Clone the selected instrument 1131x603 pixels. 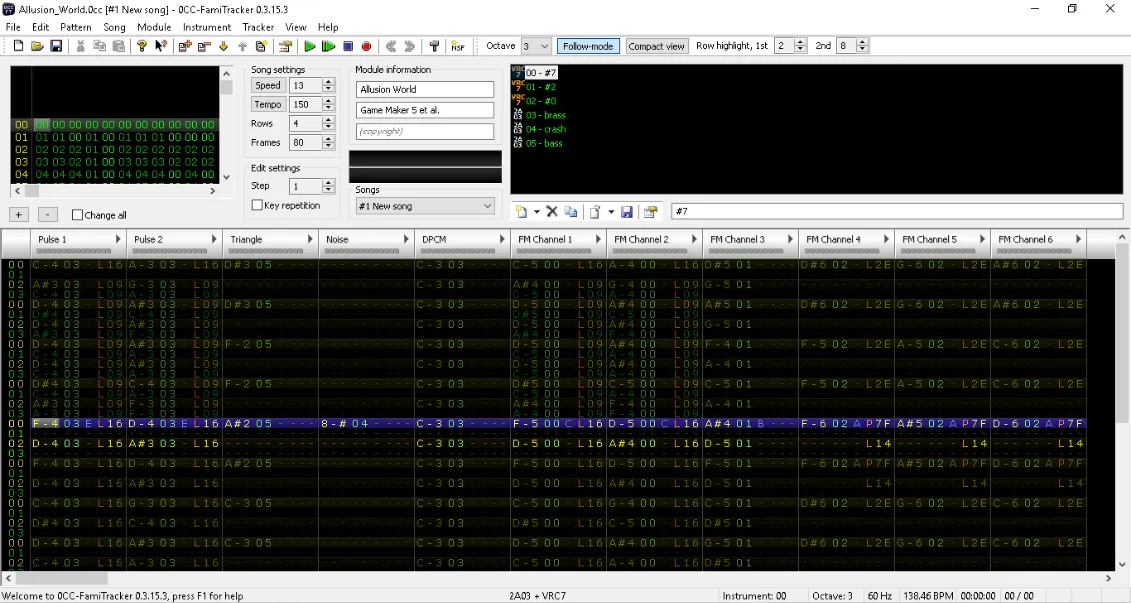click(x=572, y=211)
